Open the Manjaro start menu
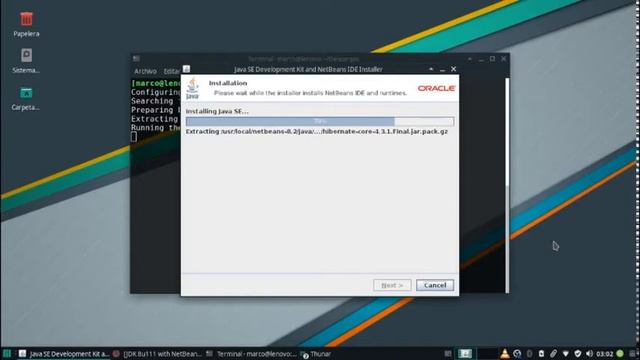640x360 pixels. 7,353
